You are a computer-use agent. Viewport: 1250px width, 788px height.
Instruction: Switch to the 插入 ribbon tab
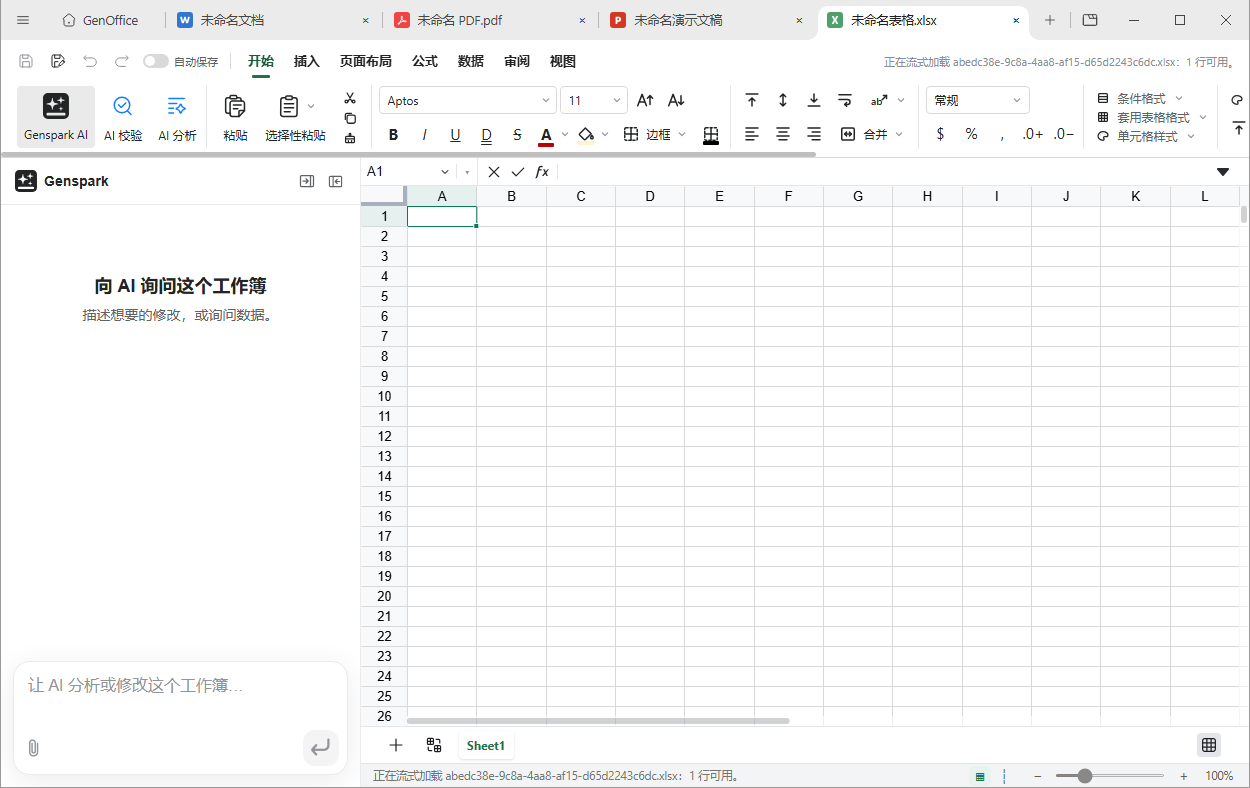tap(307, 61)
